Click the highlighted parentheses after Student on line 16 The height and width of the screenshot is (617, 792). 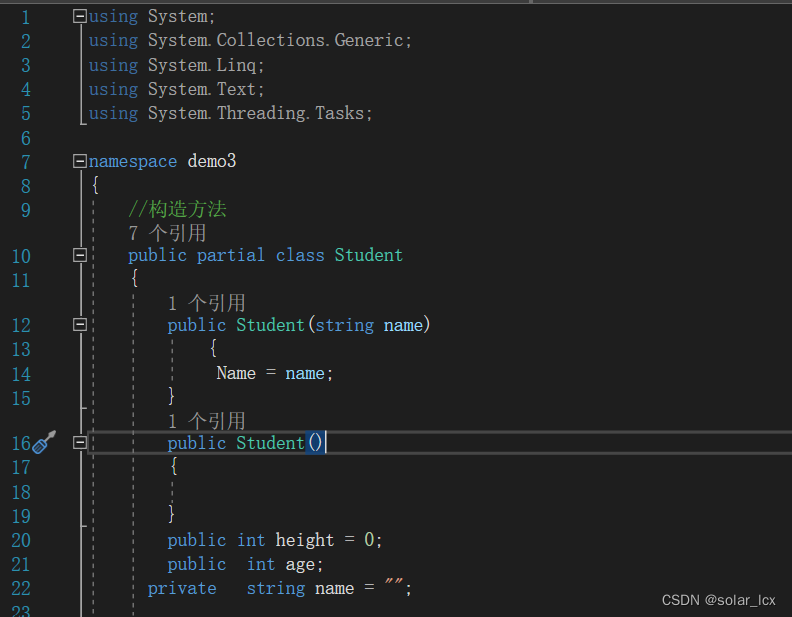(315, 443)
